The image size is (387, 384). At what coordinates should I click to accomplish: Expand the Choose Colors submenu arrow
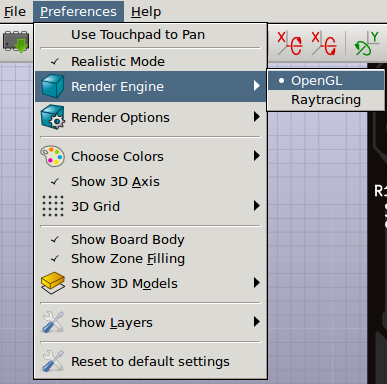pos(256,156)
